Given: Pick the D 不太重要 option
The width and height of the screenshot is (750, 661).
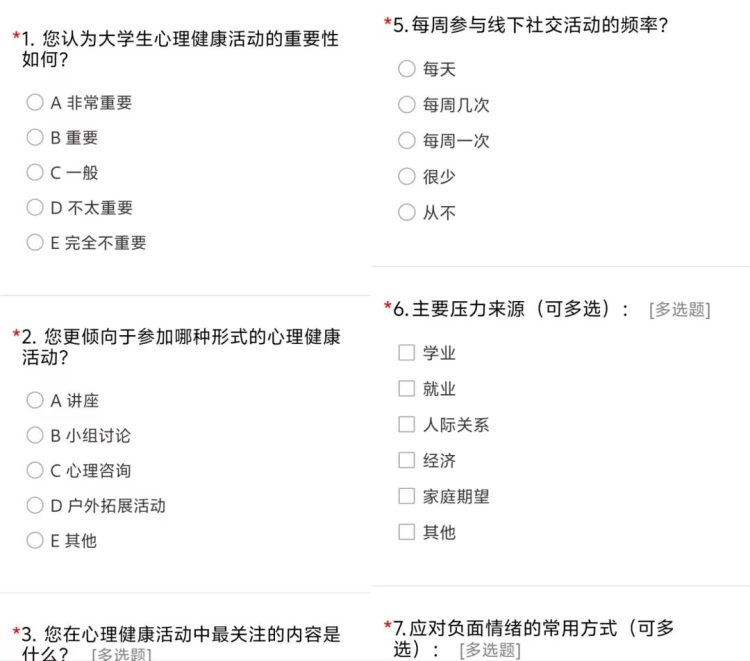Looking at the screenshot, I should (x=35, y=207).
